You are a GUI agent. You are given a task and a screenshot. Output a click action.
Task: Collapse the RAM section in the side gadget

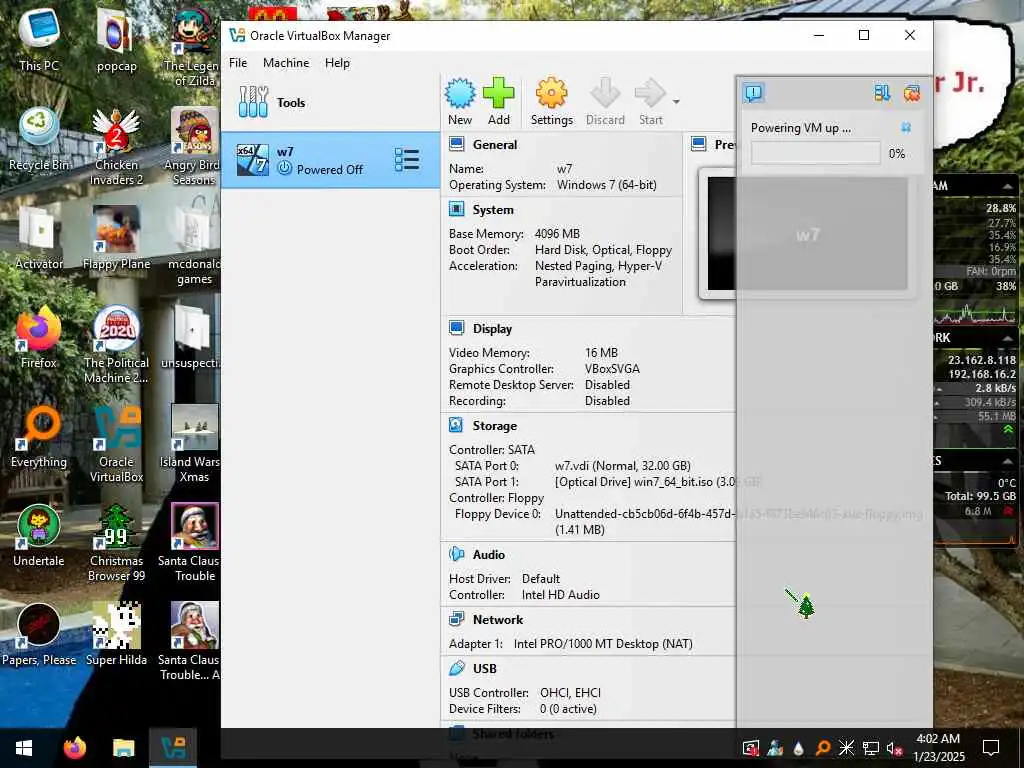(1007, 187)
